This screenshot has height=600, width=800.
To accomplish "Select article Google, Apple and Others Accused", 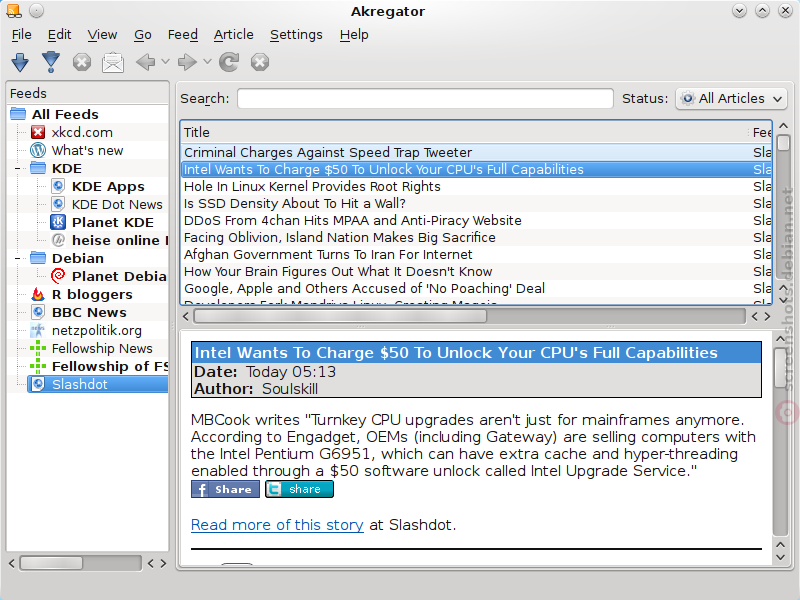I will [477, 289].
